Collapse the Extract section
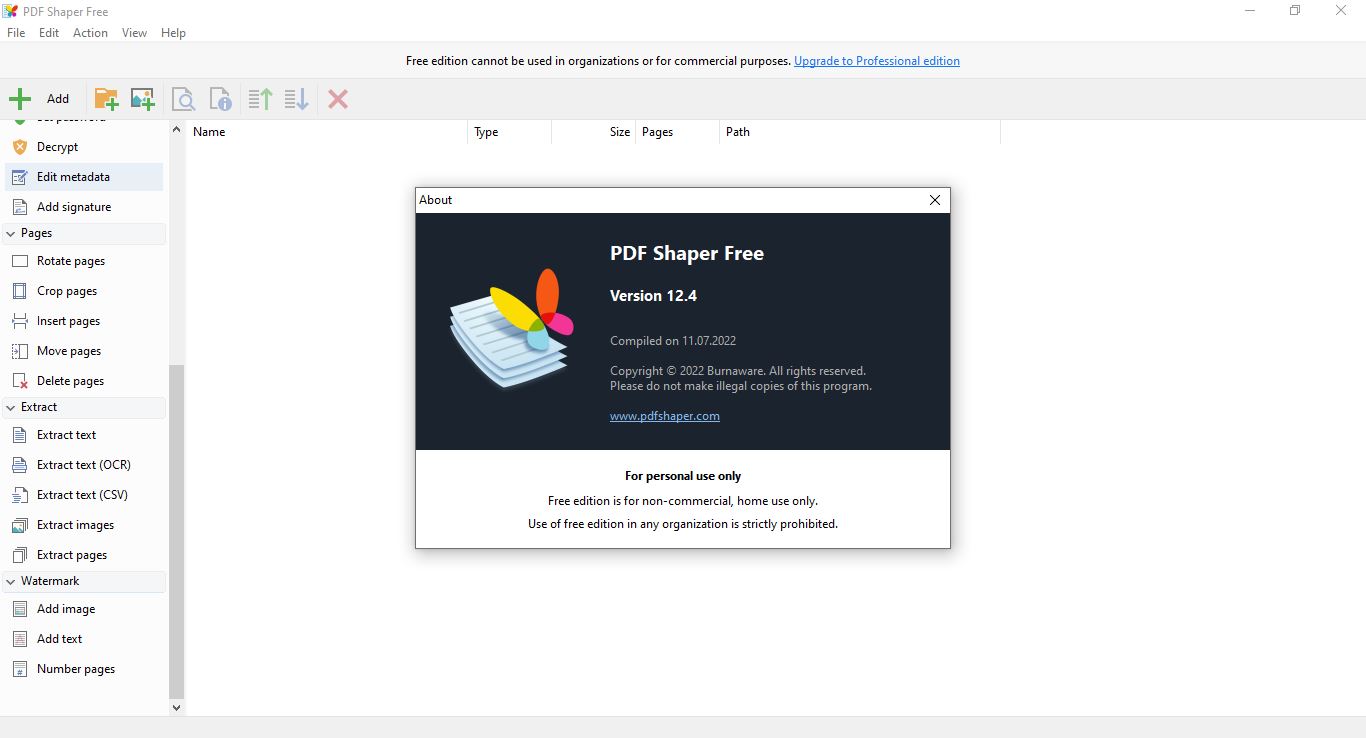Viewport: 1366px width, 738px height. 84,407
